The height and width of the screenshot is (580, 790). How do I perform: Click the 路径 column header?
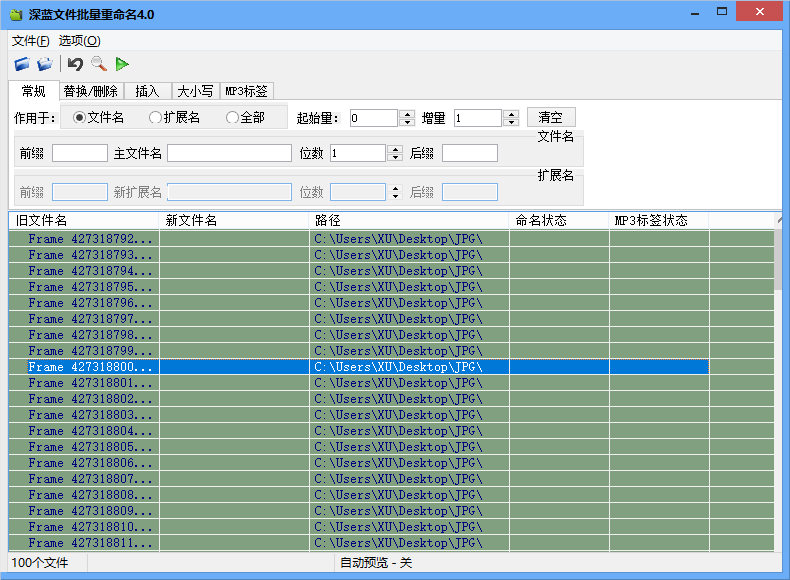tap(409, 220)
